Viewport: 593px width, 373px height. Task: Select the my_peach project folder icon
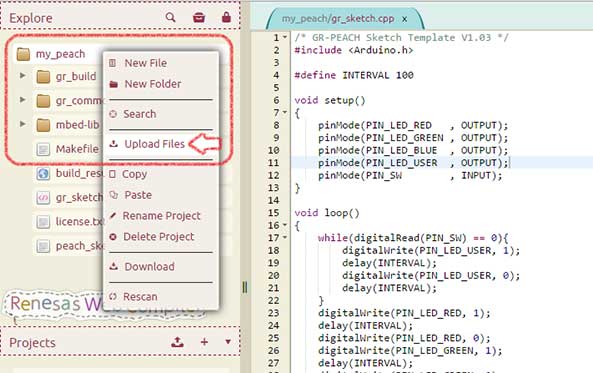pos(23,54)
